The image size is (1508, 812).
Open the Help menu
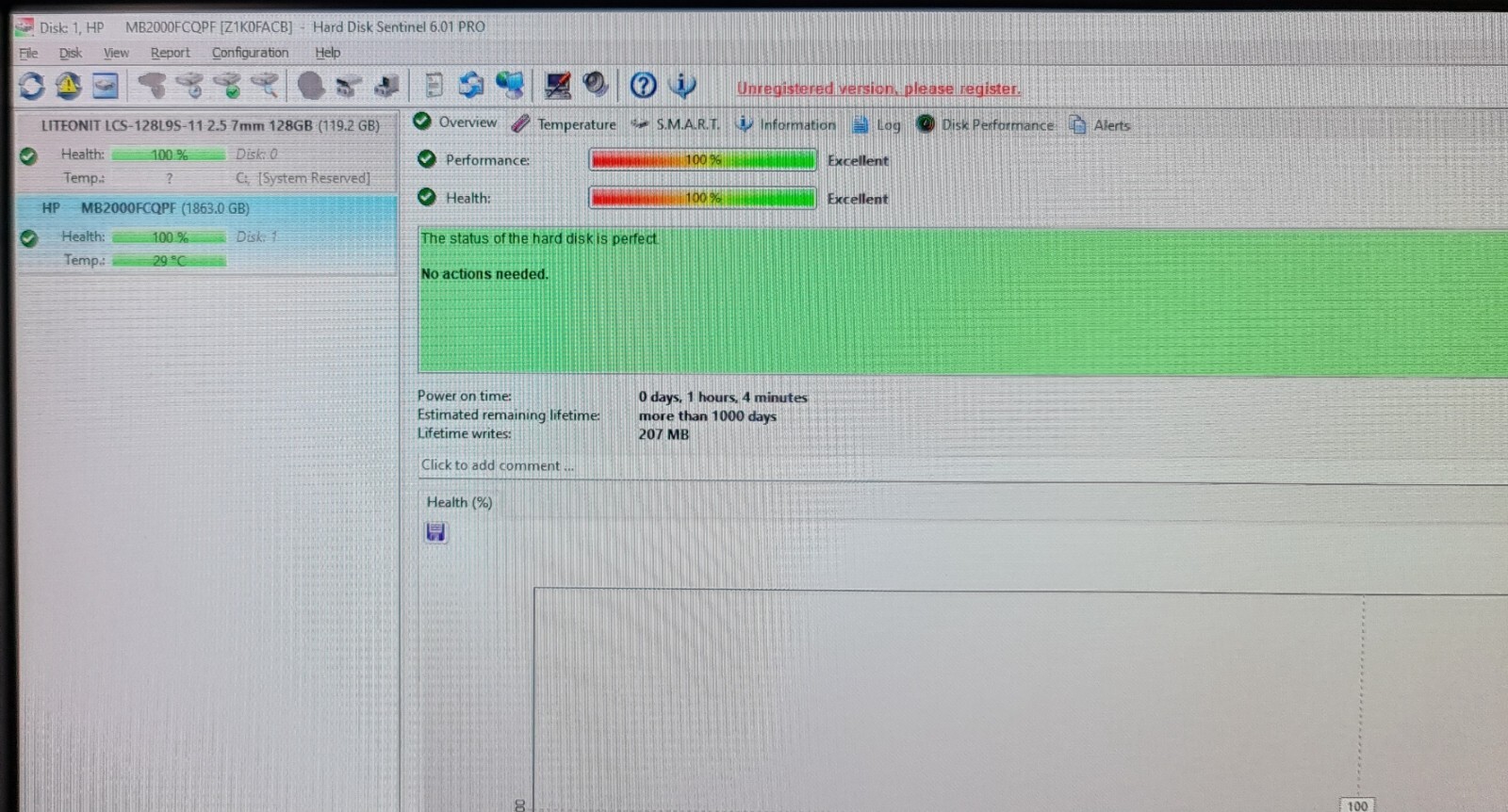[327, 53]
